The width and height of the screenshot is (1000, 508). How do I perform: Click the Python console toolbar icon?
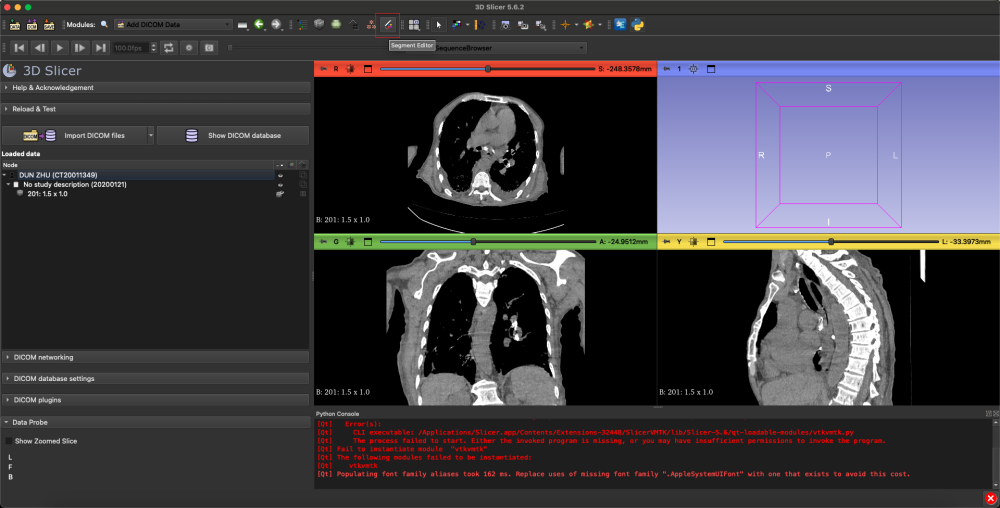[637, 24]
